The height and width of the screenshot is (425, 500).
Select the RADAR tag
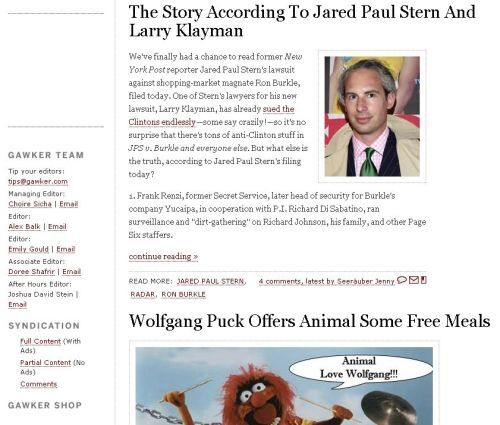tap(143, 295)
